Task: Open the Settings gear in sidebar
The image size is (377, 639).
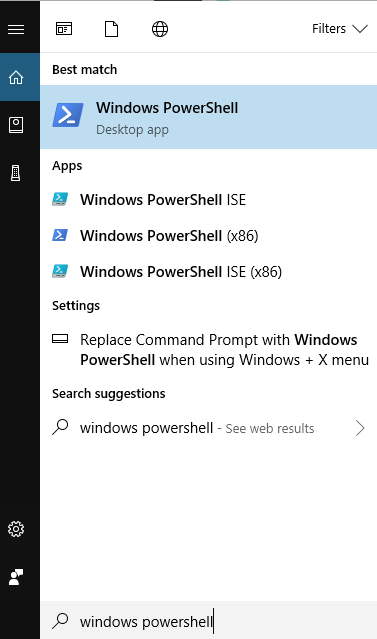Action: point(16,529)
